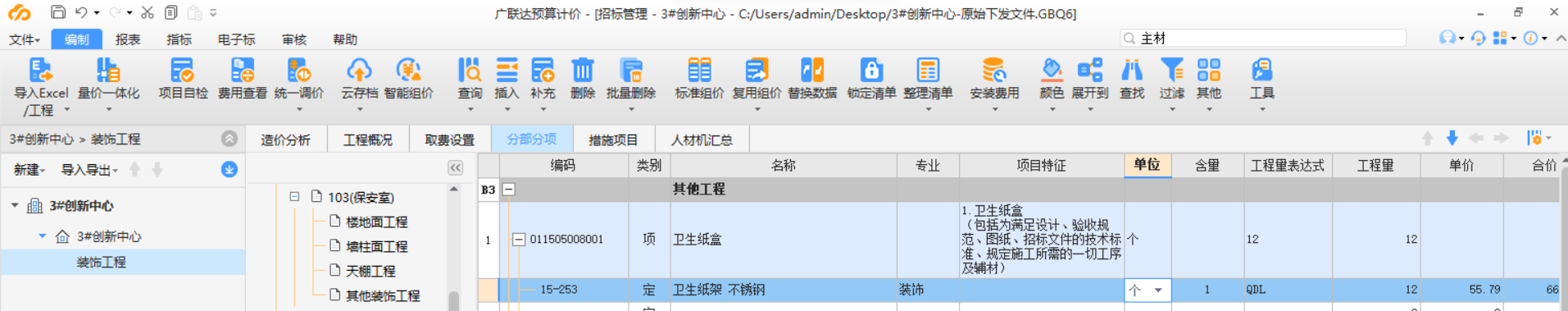1568x311 pixels.
Task: Click the Copy icon in title bar
Action: pyautogui.click(x=170, y=12)
